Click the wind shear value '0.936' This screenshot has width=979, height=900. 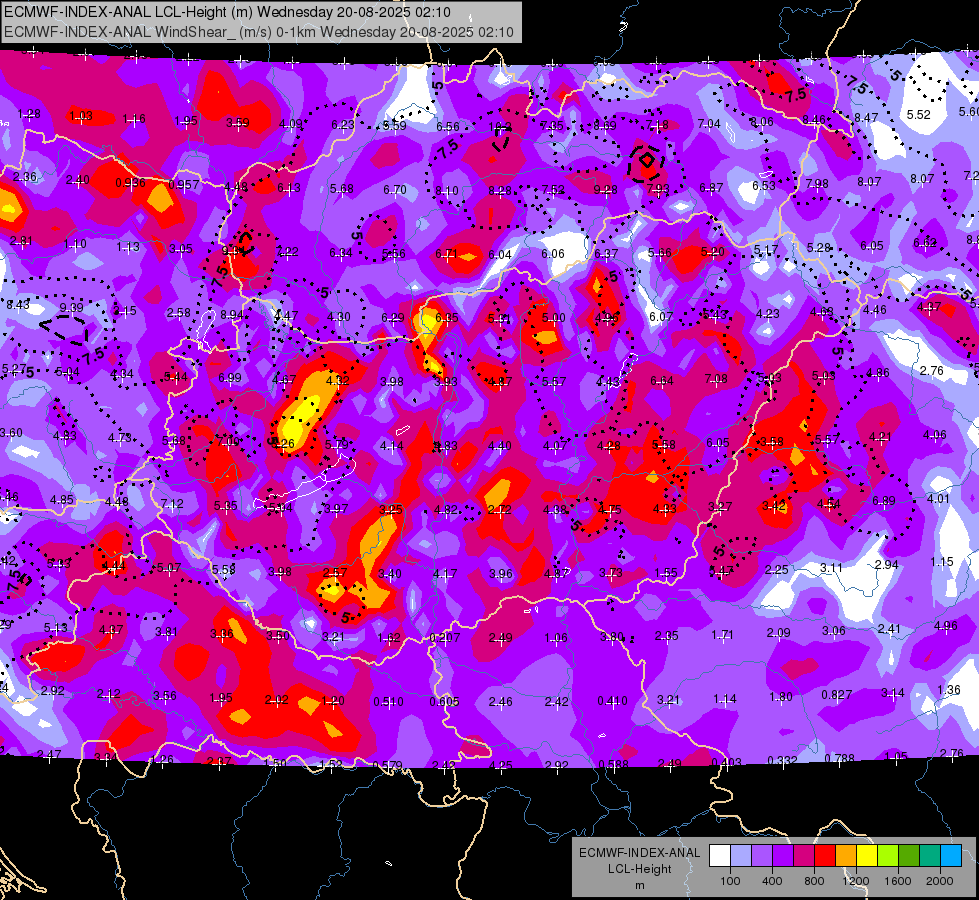(130, 183)
